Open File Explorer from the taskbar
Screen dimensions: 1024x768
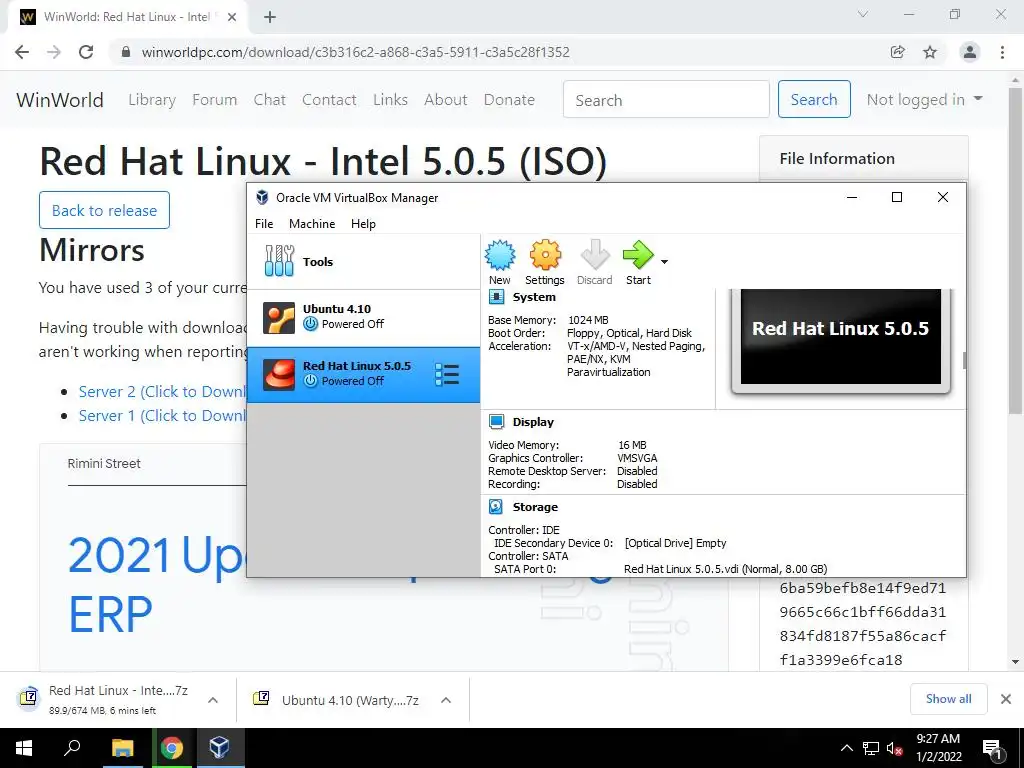pyautogui.click(x=122, y=748)
